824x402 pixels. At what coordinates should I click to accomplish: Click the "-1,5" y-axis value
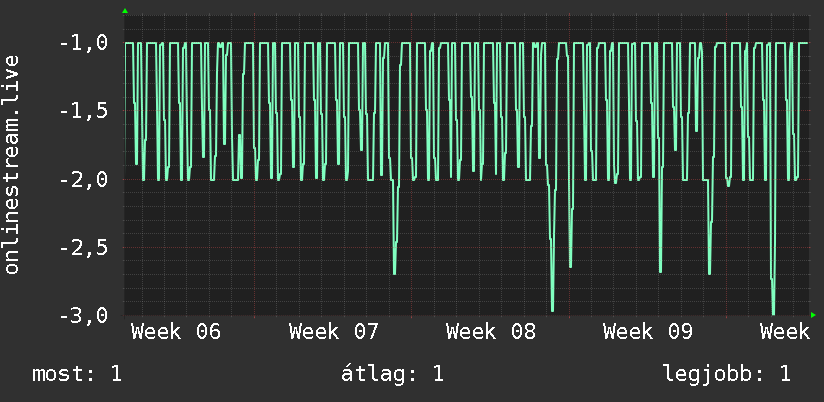point(84,111)
